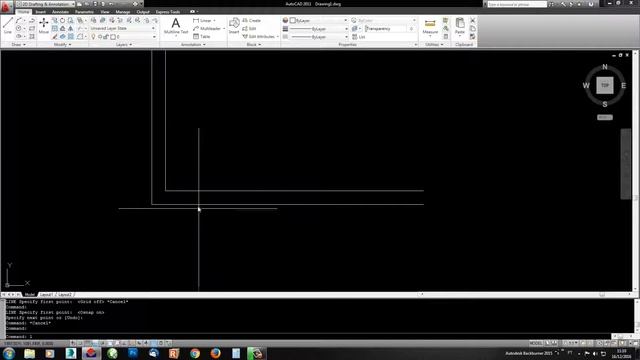640x360 pixels.
Task: Expand the Layers panel flyout
Action: coord(124,44)
